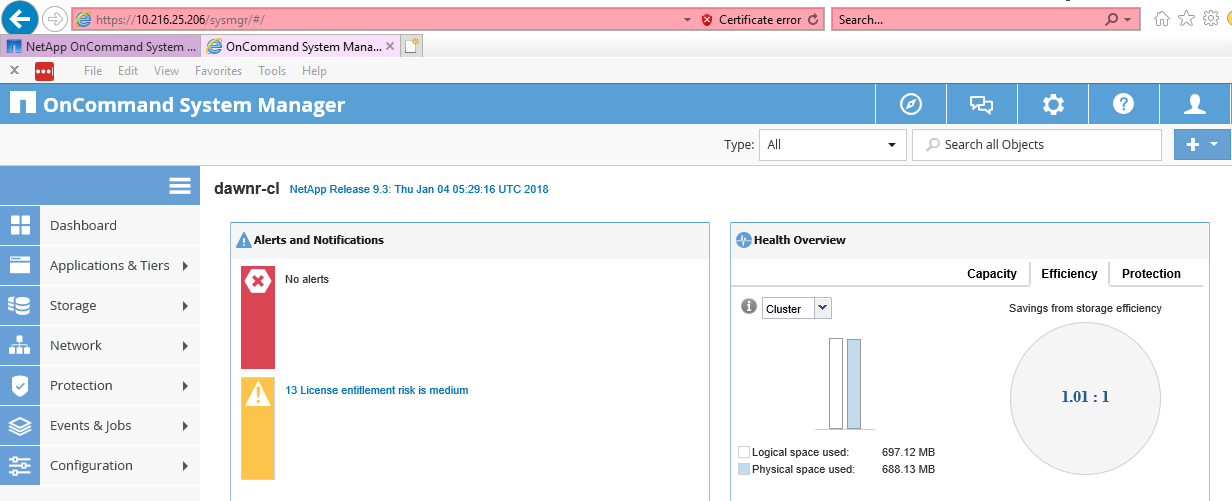The image size is (1232, 501).
Task: Open the settings gear in blue header
Action: pos(1052,105)
